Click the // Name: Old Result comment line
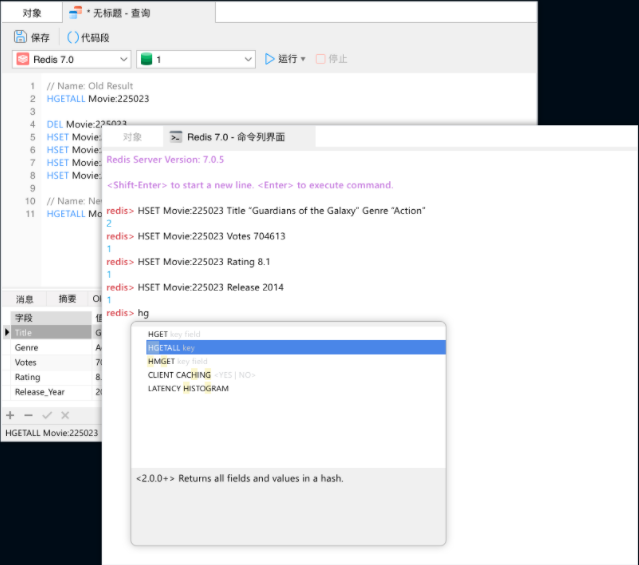Screen dimensions: 639x565 point(90,86)
